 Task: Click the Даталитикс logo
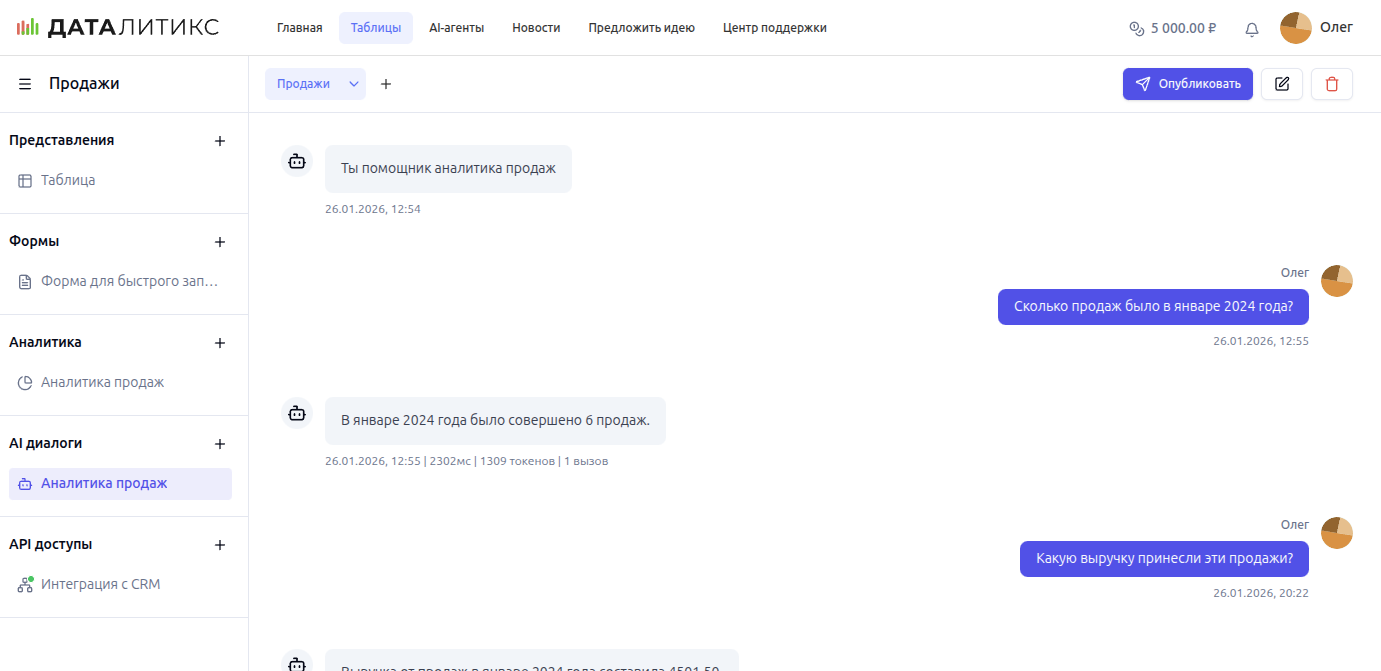point(118,28)
